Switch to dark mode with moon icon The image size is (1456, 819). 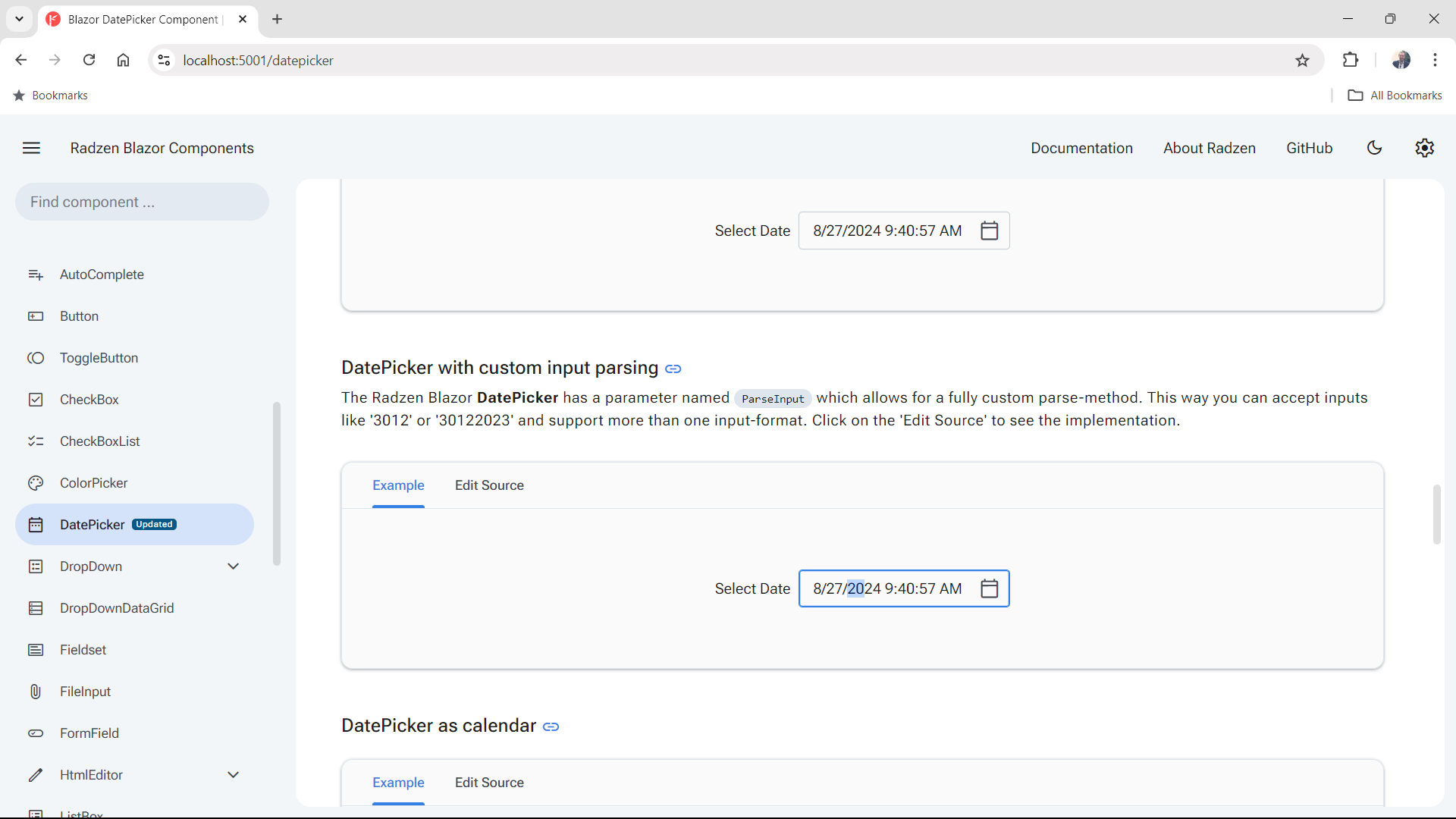[x=1374, y=148]
